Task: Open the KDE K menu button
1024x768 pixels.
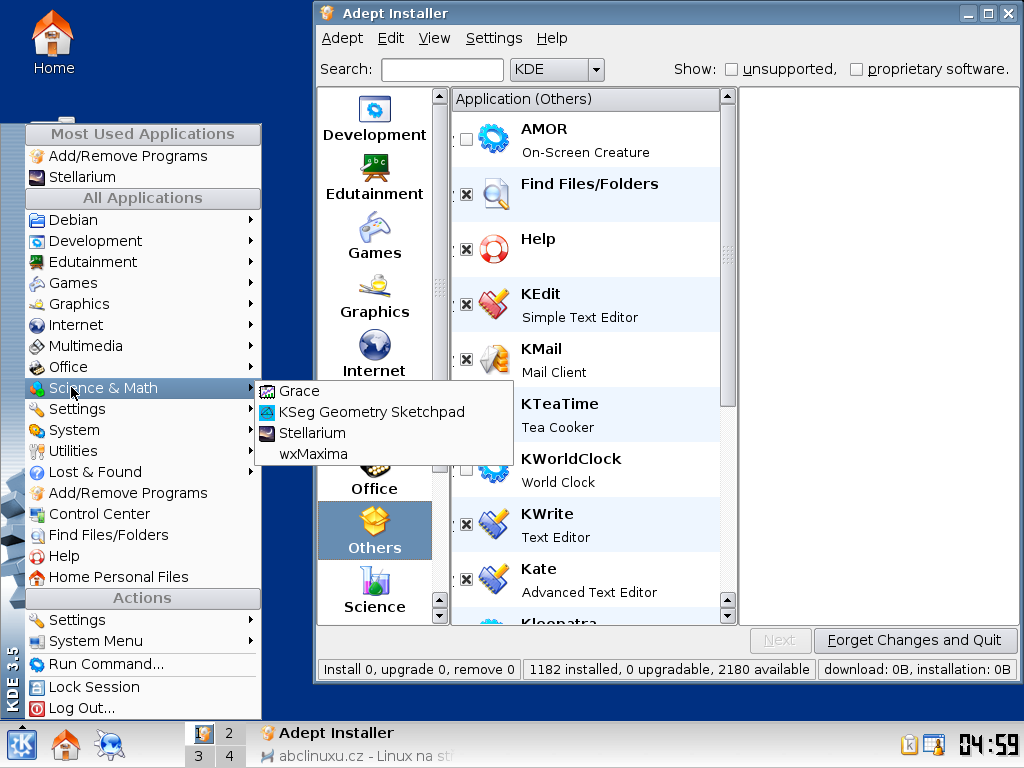Action: (x=22, y=744)
